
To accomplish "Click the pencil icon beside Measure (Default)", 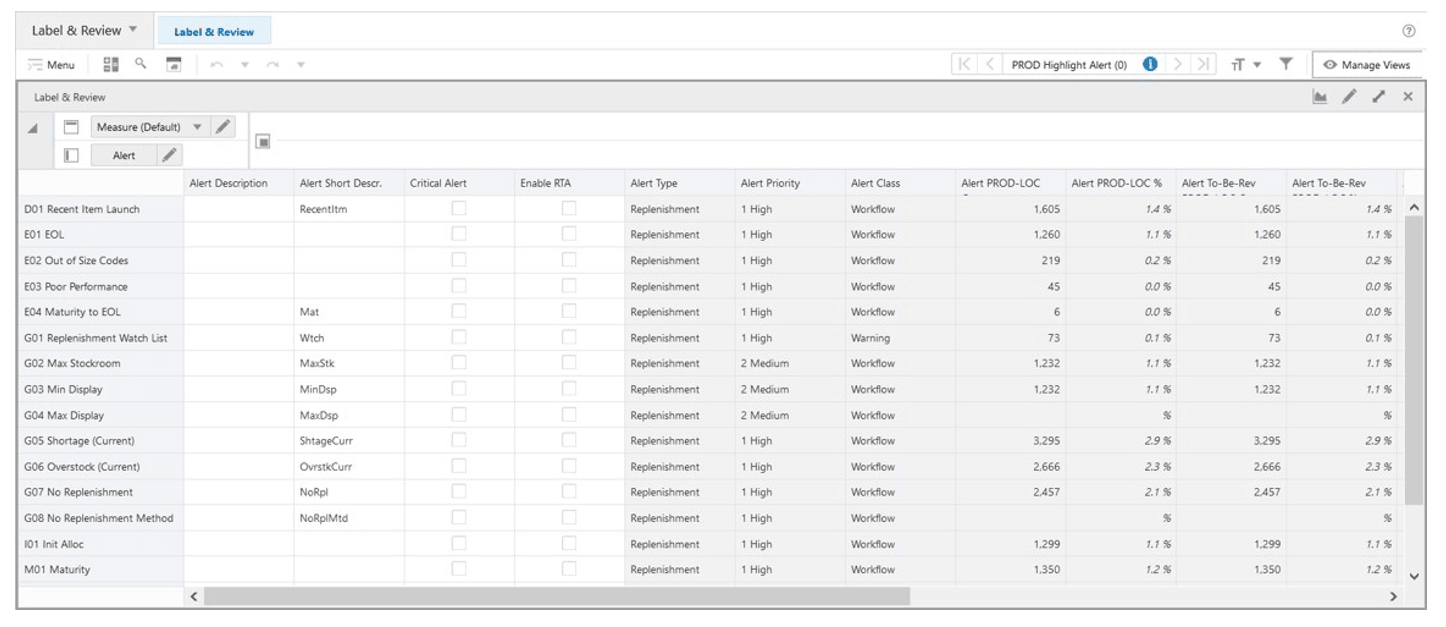I will click(x=223, y=127).
